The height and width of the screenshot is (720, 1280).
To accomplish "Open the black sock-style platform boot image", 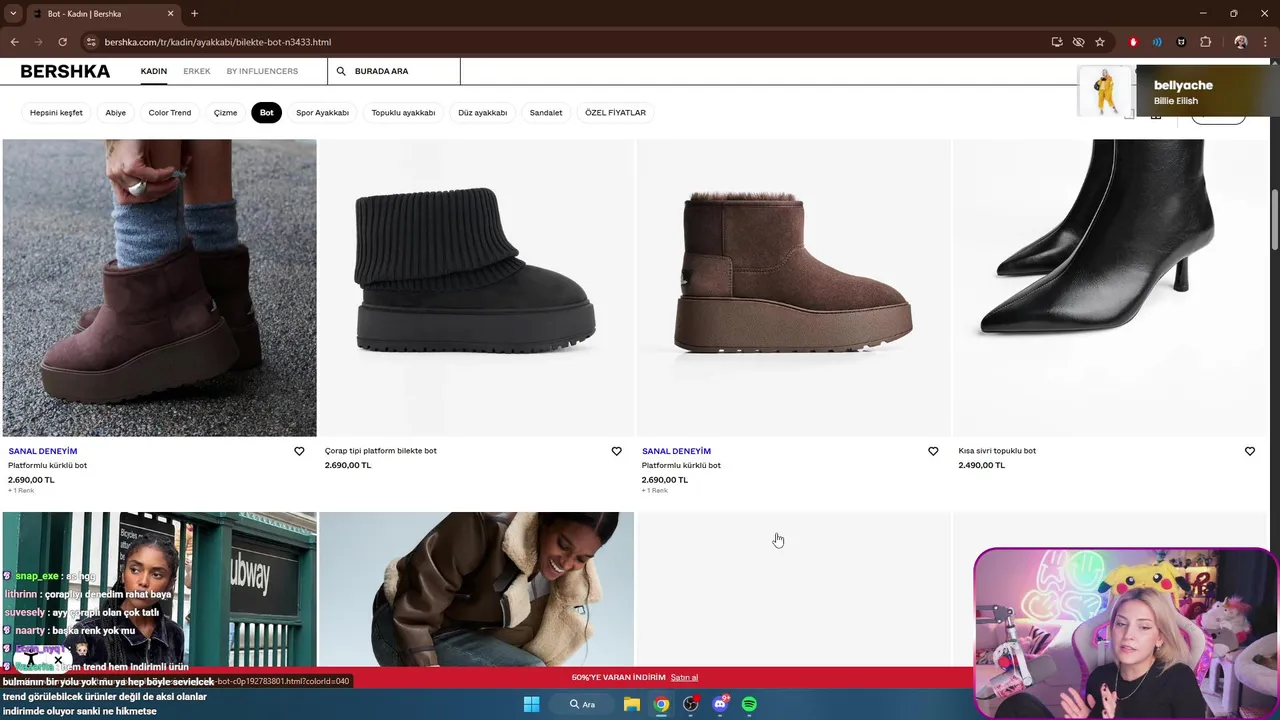I will click(x=476, y=288).
